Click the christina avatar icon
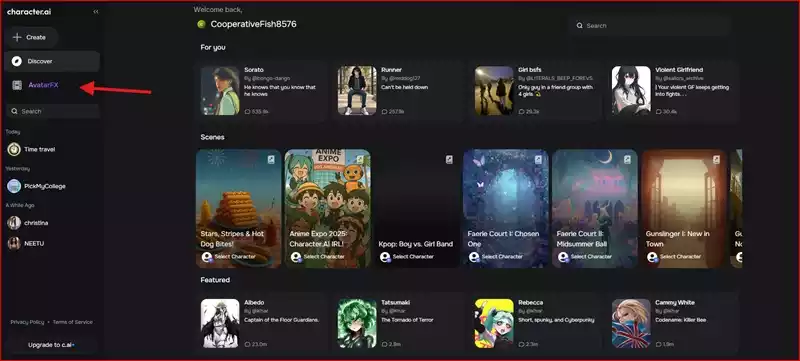This screenshot has height=361, width=800. click(x=14, y=223)
